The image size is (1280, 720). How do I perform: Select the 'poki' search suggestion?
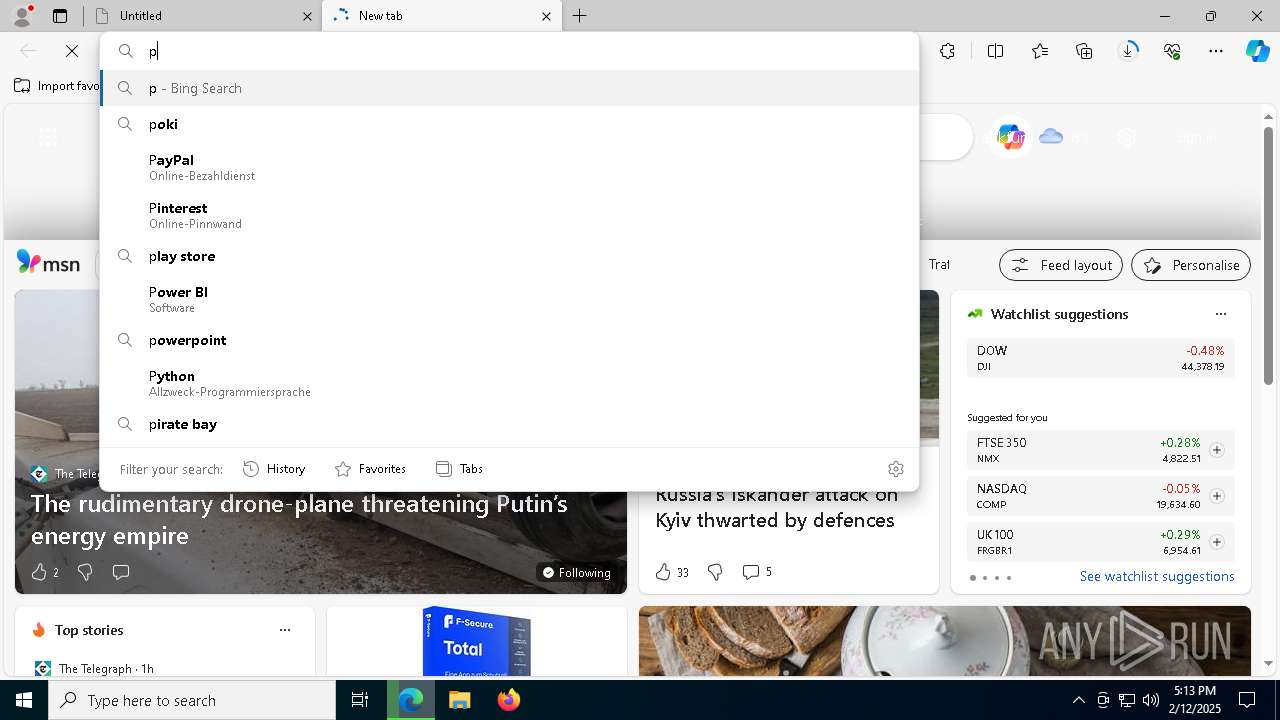coord(509,124)
